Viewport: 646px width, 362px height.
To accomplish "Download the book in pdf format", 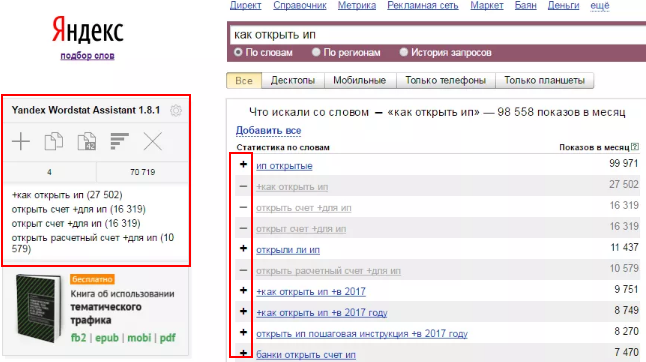I will click(167, 338).
